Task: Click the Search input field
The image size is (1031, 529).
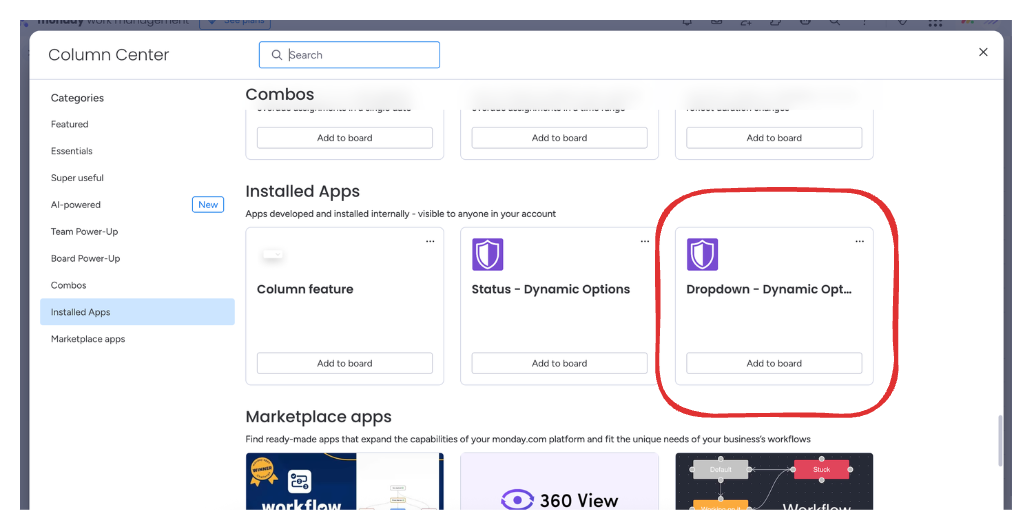Action: [349, 55]
